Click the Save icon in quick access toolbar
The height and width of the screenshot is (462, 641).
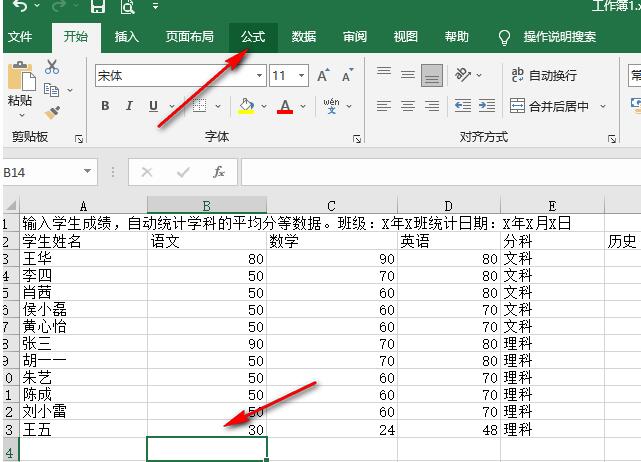[x=97, y=8]
